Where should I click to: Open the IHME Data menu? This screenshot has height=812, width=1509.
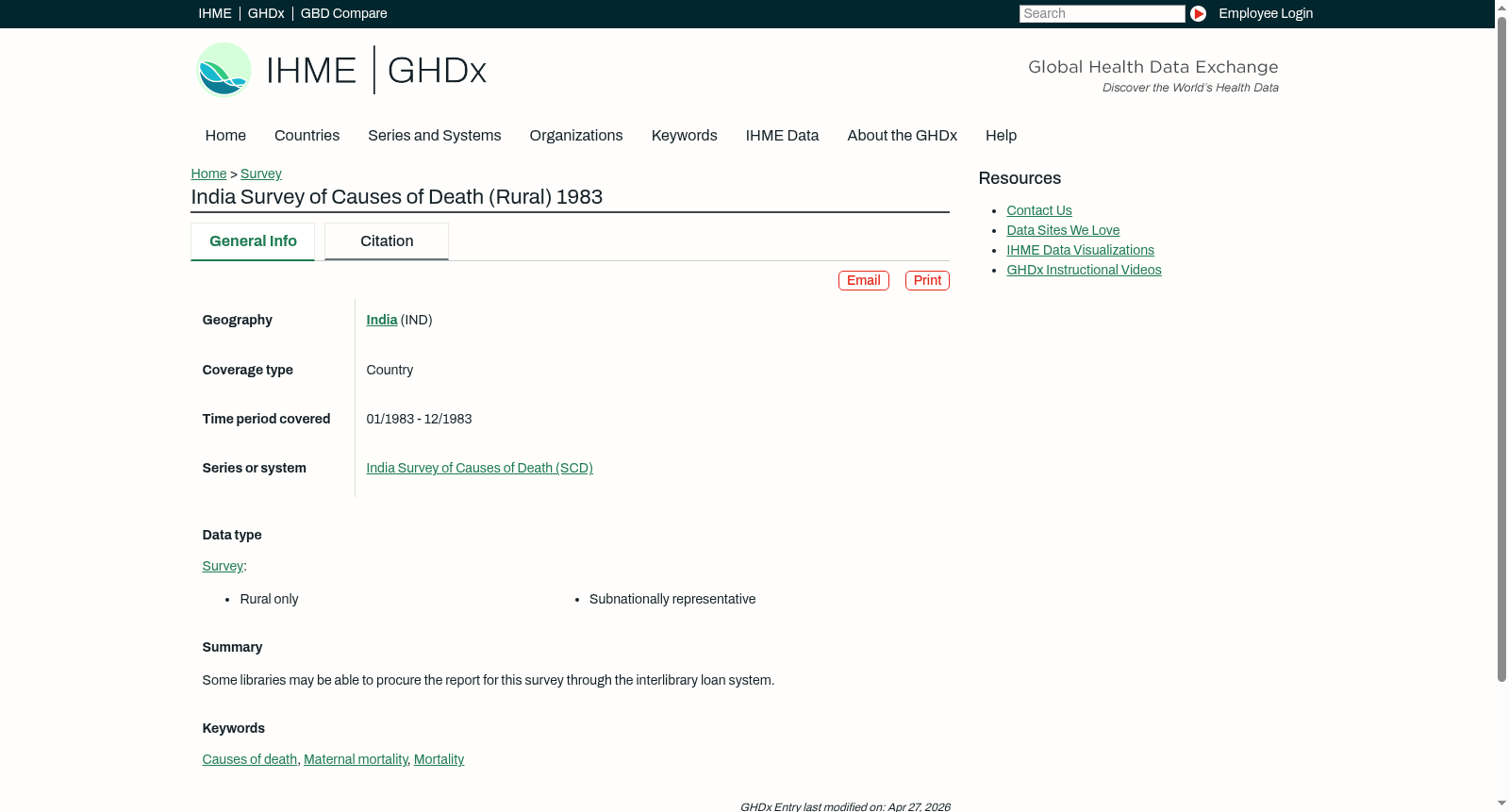[x=782, y=136]
